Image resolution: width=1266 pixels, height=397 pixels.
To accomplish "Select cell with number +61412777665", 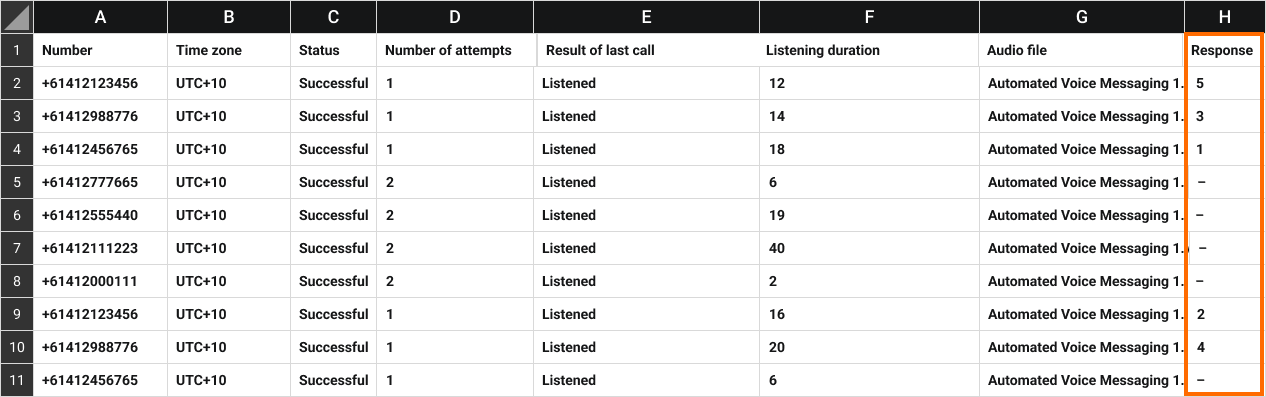I will [x=100, y=182].
